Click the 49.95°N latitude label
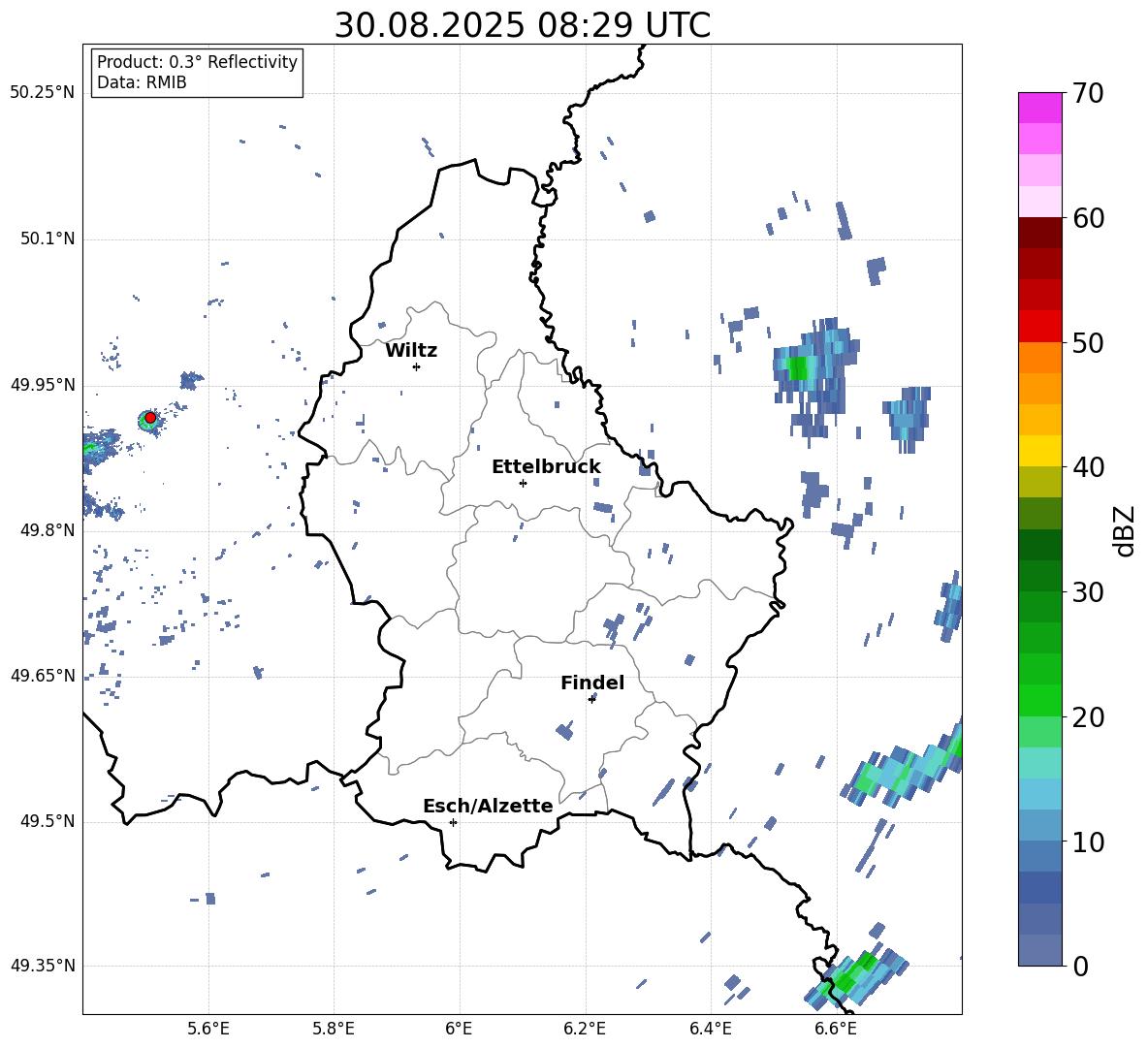 43,385
